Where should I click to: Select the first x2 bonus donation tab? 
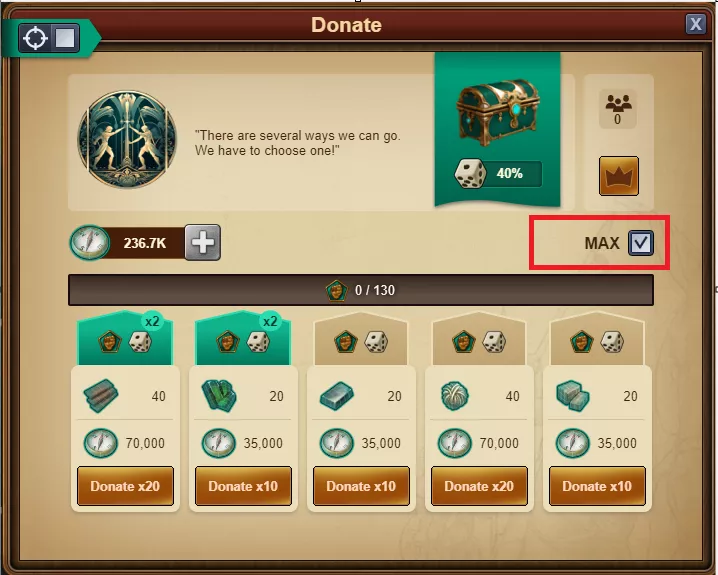tap(125, 339)
